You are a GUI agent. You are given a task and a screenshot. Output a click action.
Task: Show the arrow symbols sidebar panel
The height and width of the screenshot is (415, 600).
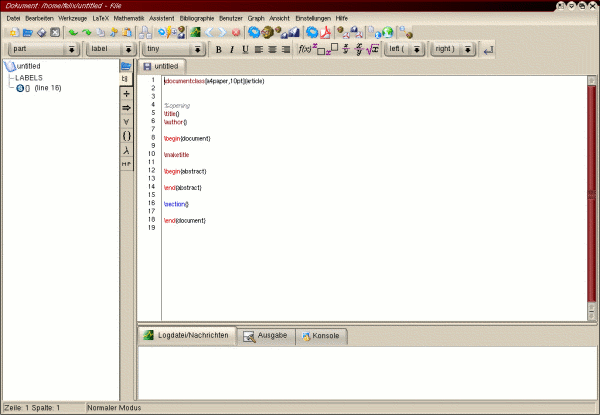126,107
